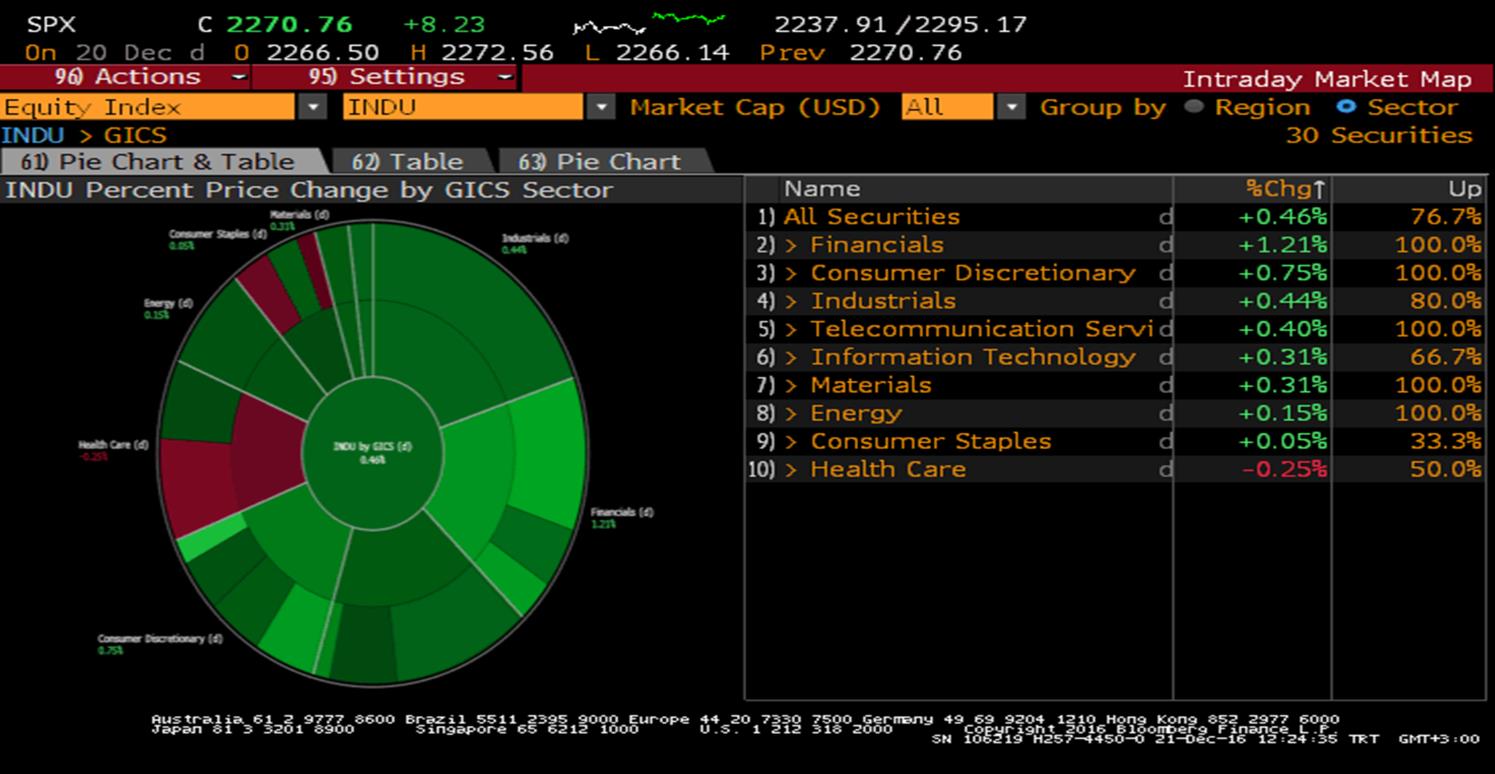Screen dimensions: 1495x774
Task: Expand the Industrials sector row
Action: pyautogui.click(x=792, y=301)
